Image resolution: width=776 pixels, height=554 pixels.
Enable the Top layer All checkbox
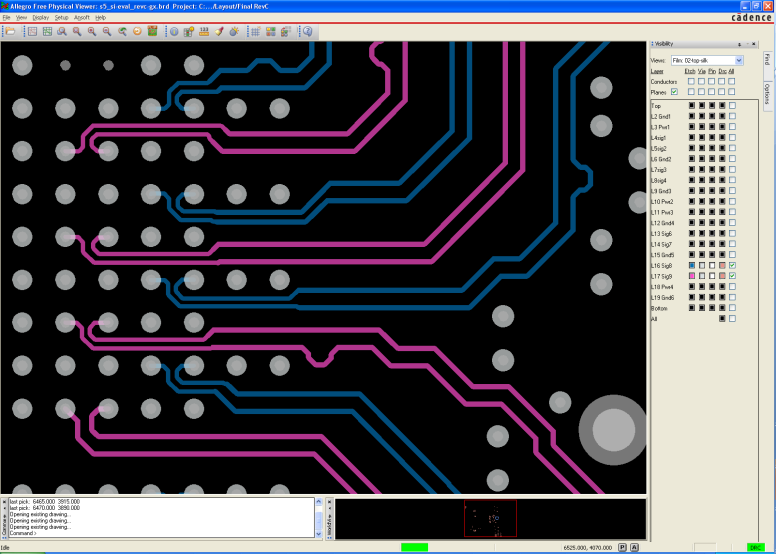pyautogui.click(x=732, y=106)
